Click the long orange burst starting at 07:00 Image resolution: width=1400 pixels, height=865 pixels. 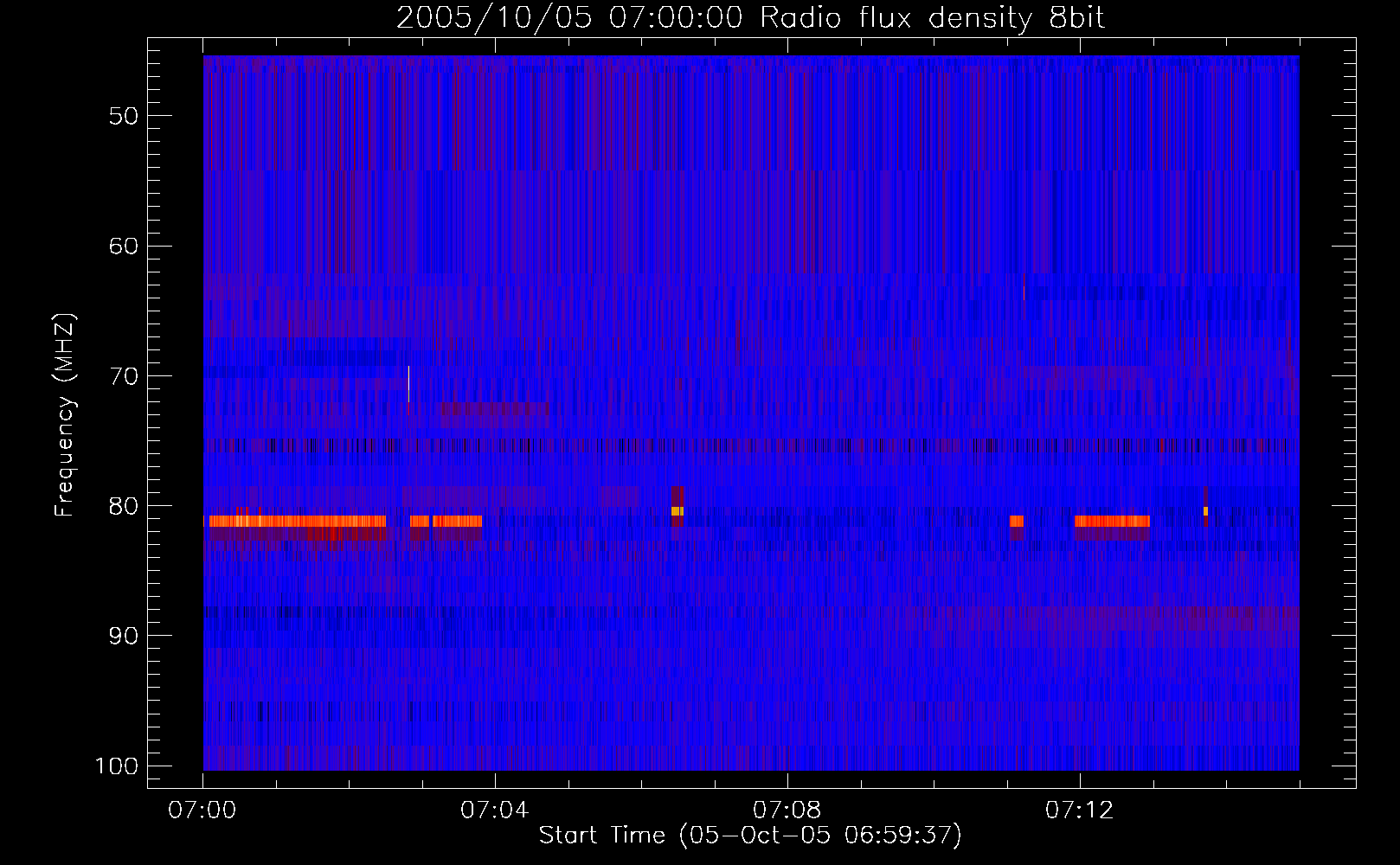point(298,522)
